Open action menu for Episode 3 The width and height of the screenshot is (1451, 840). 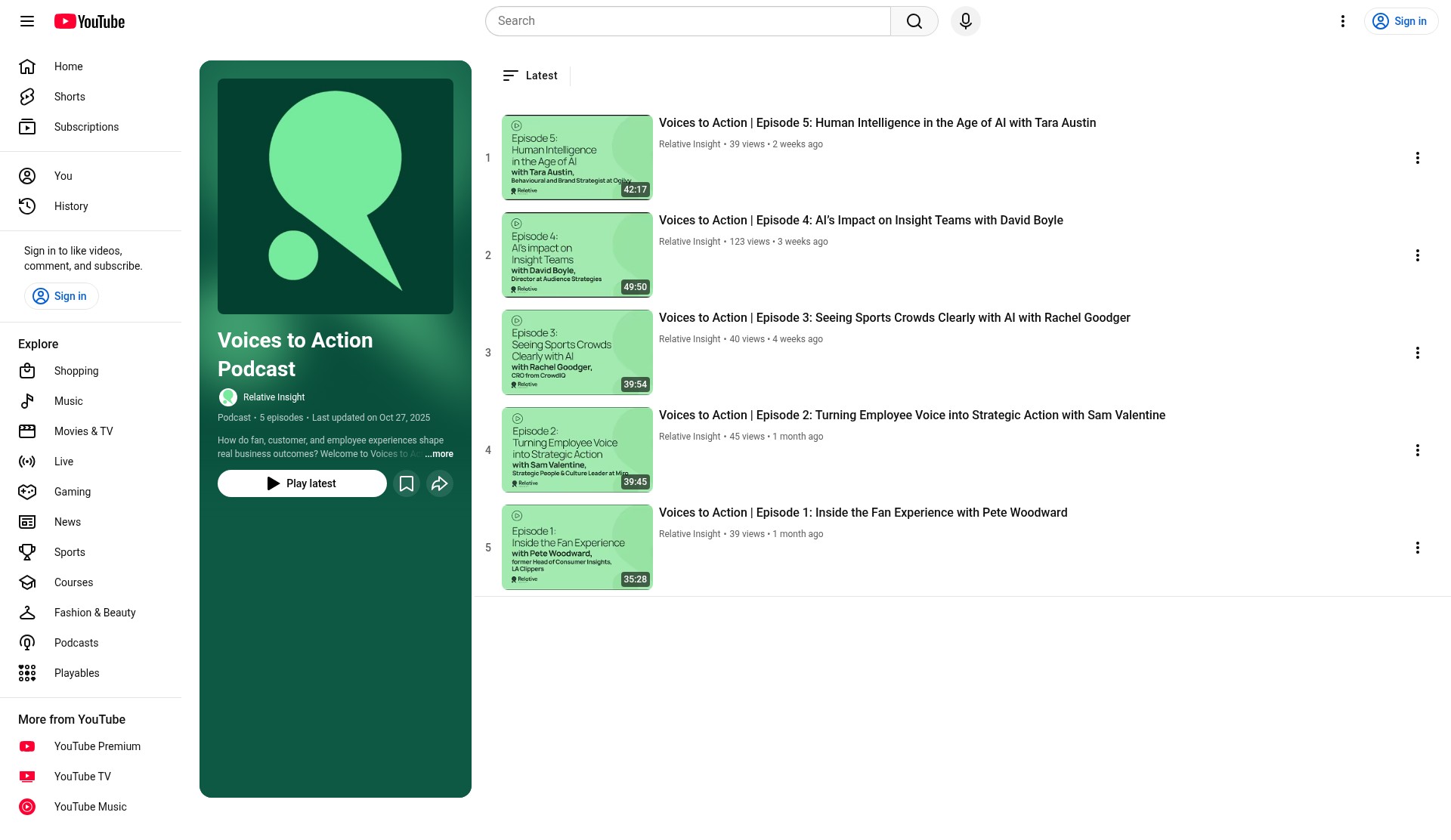(1418, 353)
